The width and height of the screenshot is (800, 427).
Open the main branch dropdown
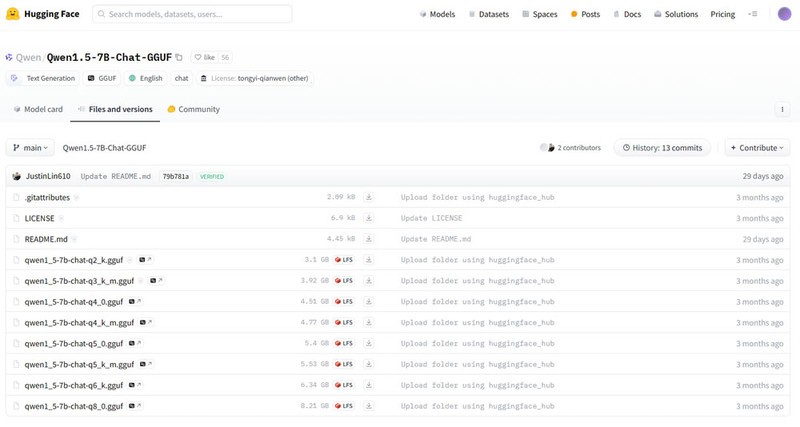(x=30, y=147)
